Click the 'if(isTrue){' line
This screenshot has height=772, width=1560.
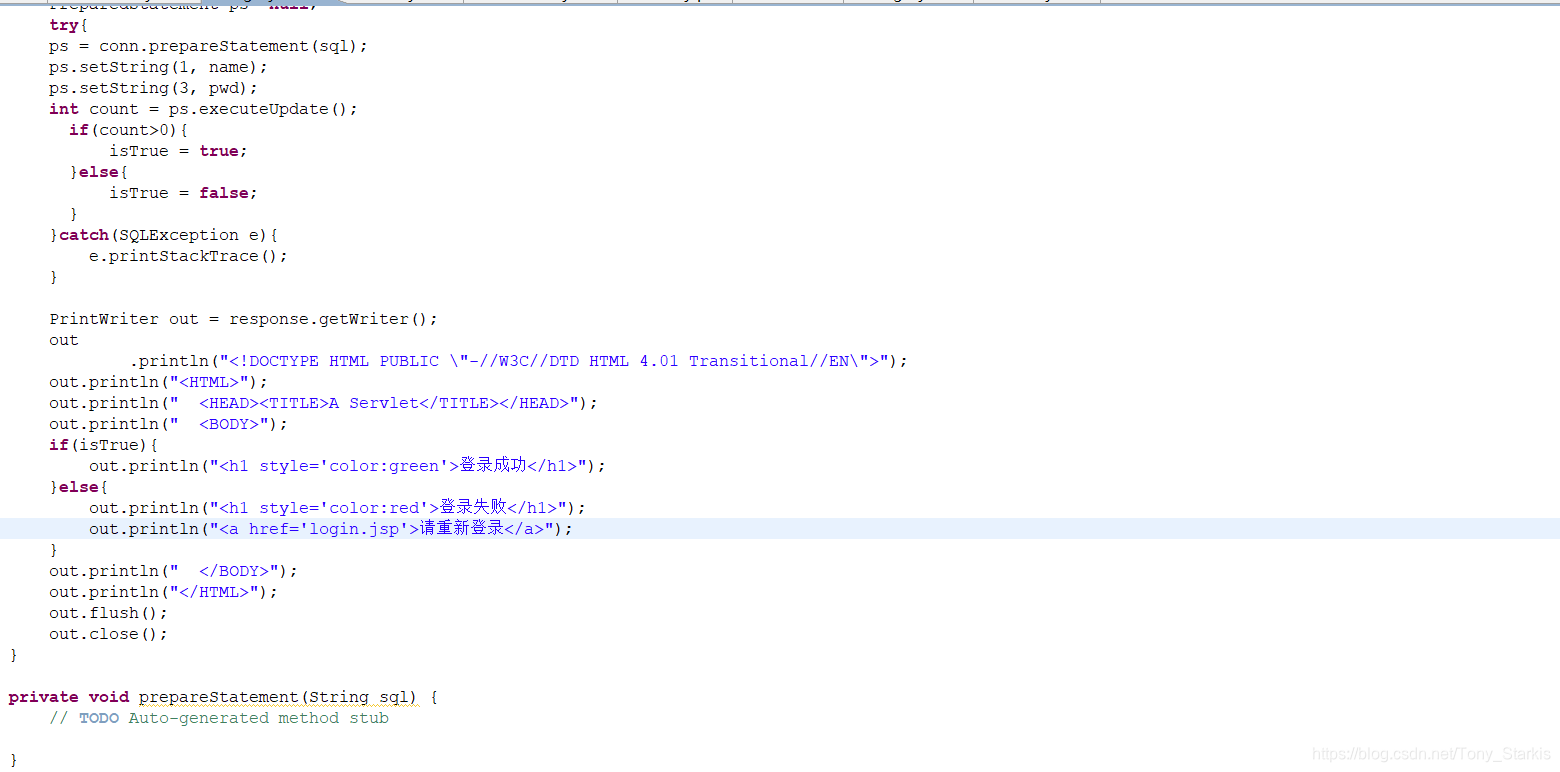(103, 445)
